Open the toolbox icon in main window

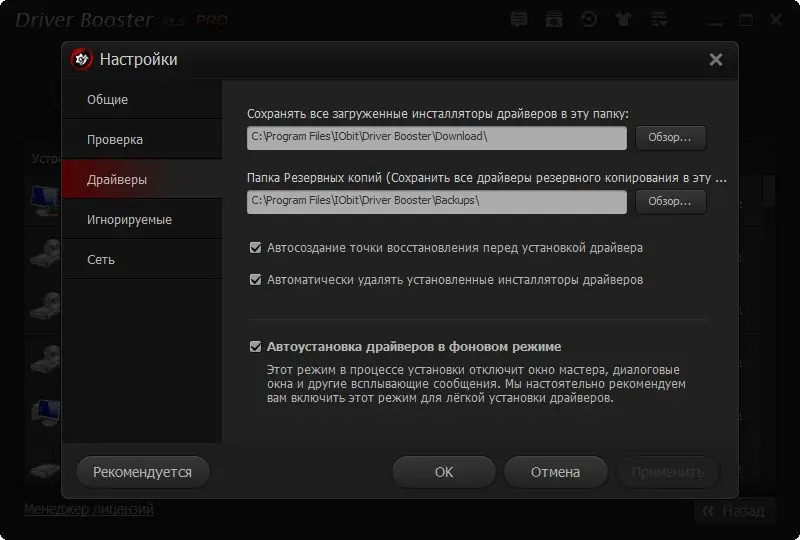[554, 20]
